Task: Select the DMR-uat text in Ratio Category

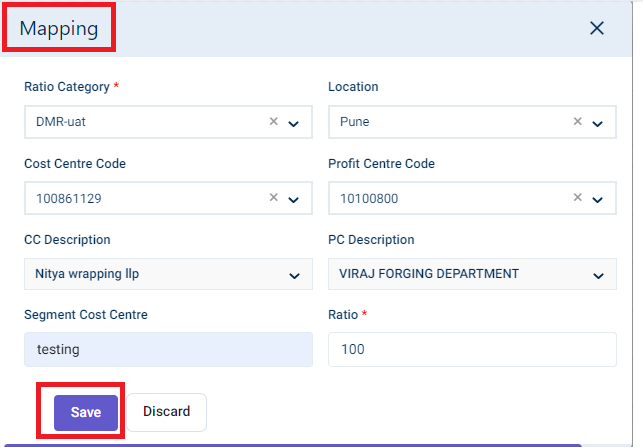Action: tap(61, 122)
